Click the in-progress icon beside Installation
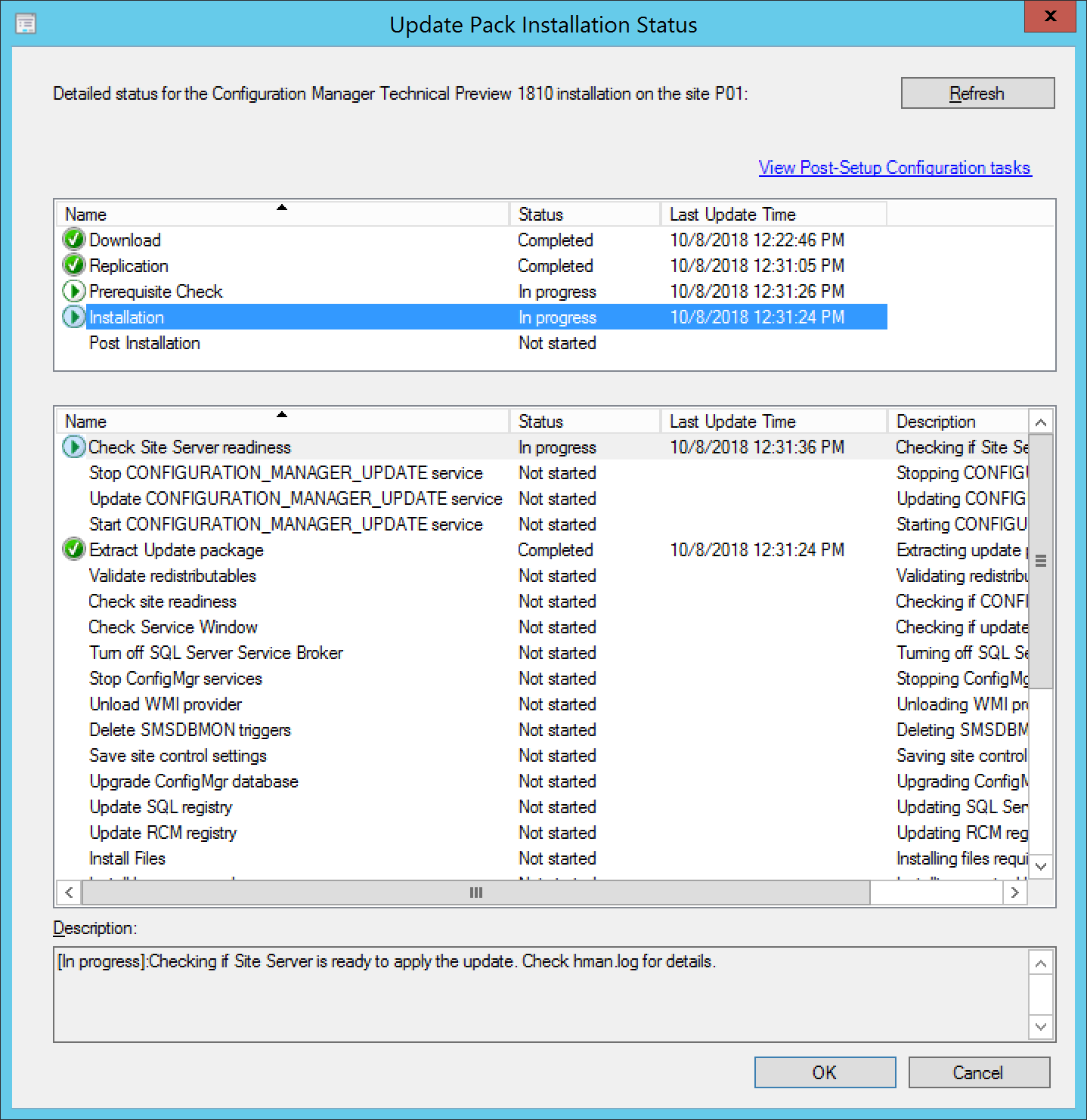The image size is (1087, 1120). point(73,317)
